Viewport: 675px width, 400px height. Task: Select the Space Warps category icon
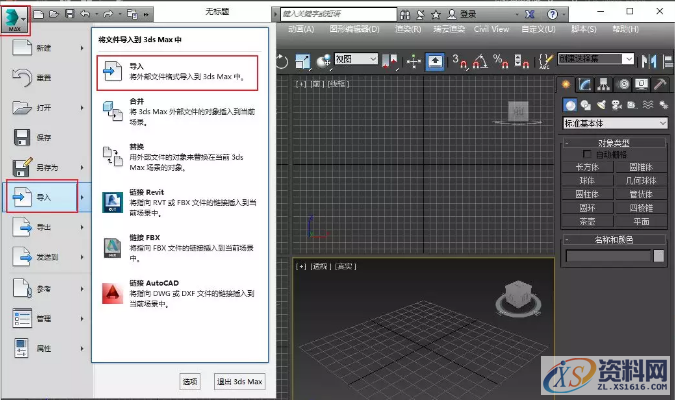[647, 105]
